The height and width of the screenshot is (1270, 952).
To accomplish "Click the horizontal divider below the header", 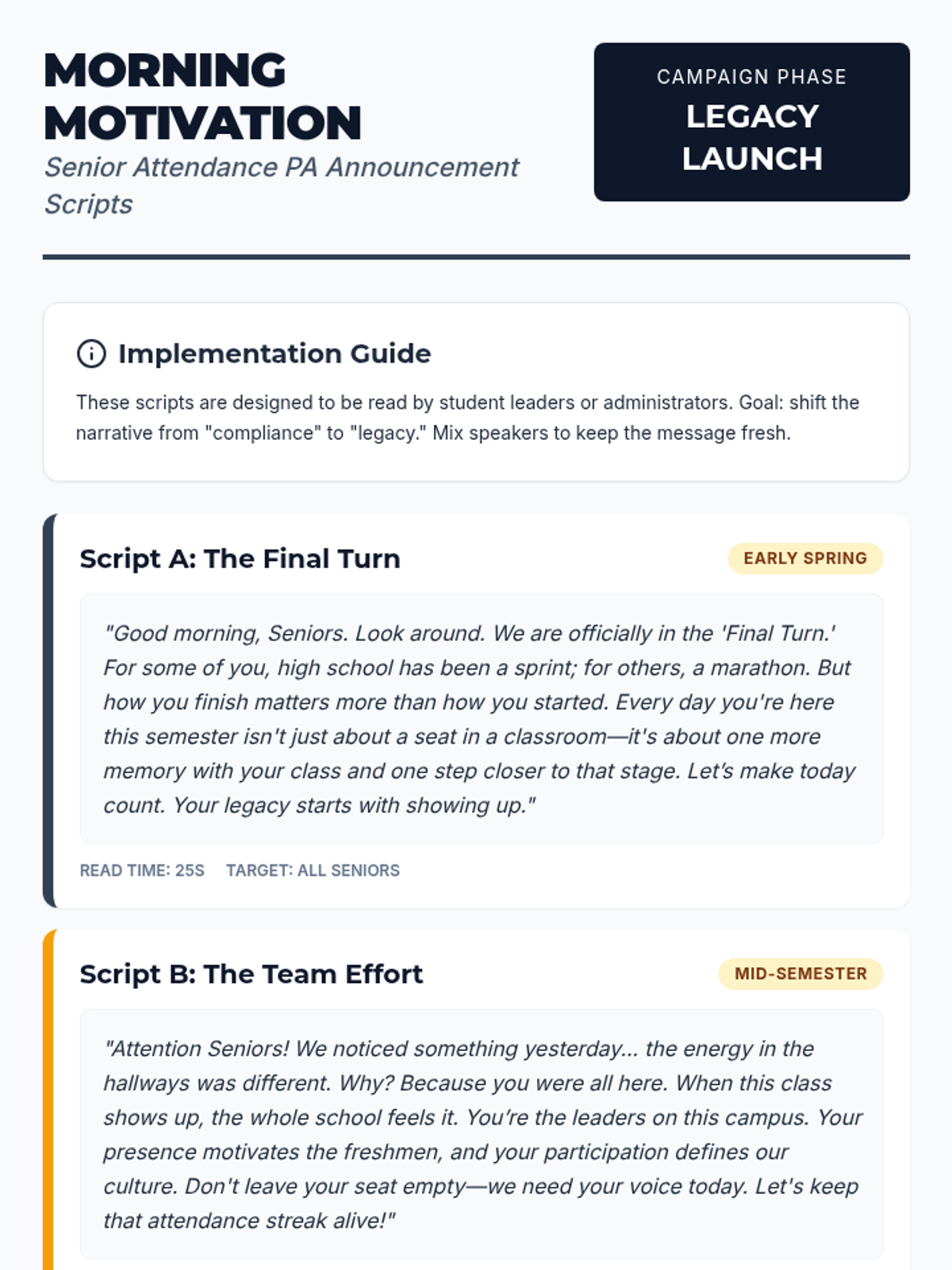I will tap(476, 257).
